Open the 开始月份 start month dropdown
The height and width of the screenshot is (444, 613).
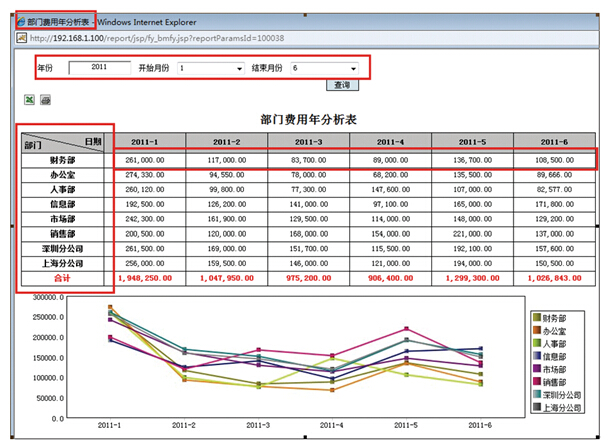pyautogui.click(x=211, y=68)
